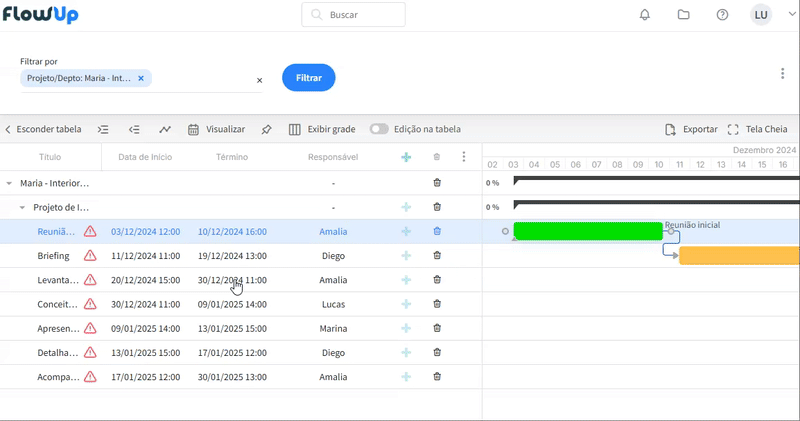Open the Visualizar calendar menu

coord(216,129)
